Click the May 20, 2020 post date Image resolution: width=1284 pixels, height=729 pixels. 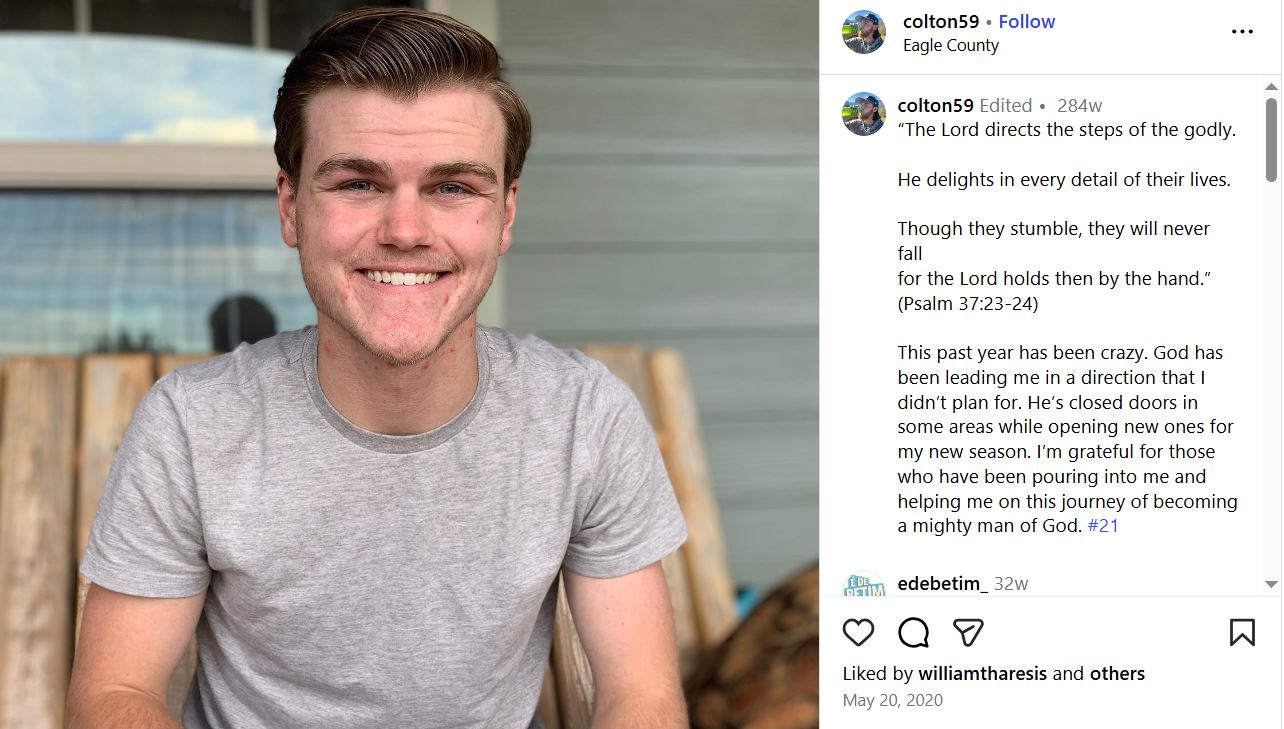892,700
